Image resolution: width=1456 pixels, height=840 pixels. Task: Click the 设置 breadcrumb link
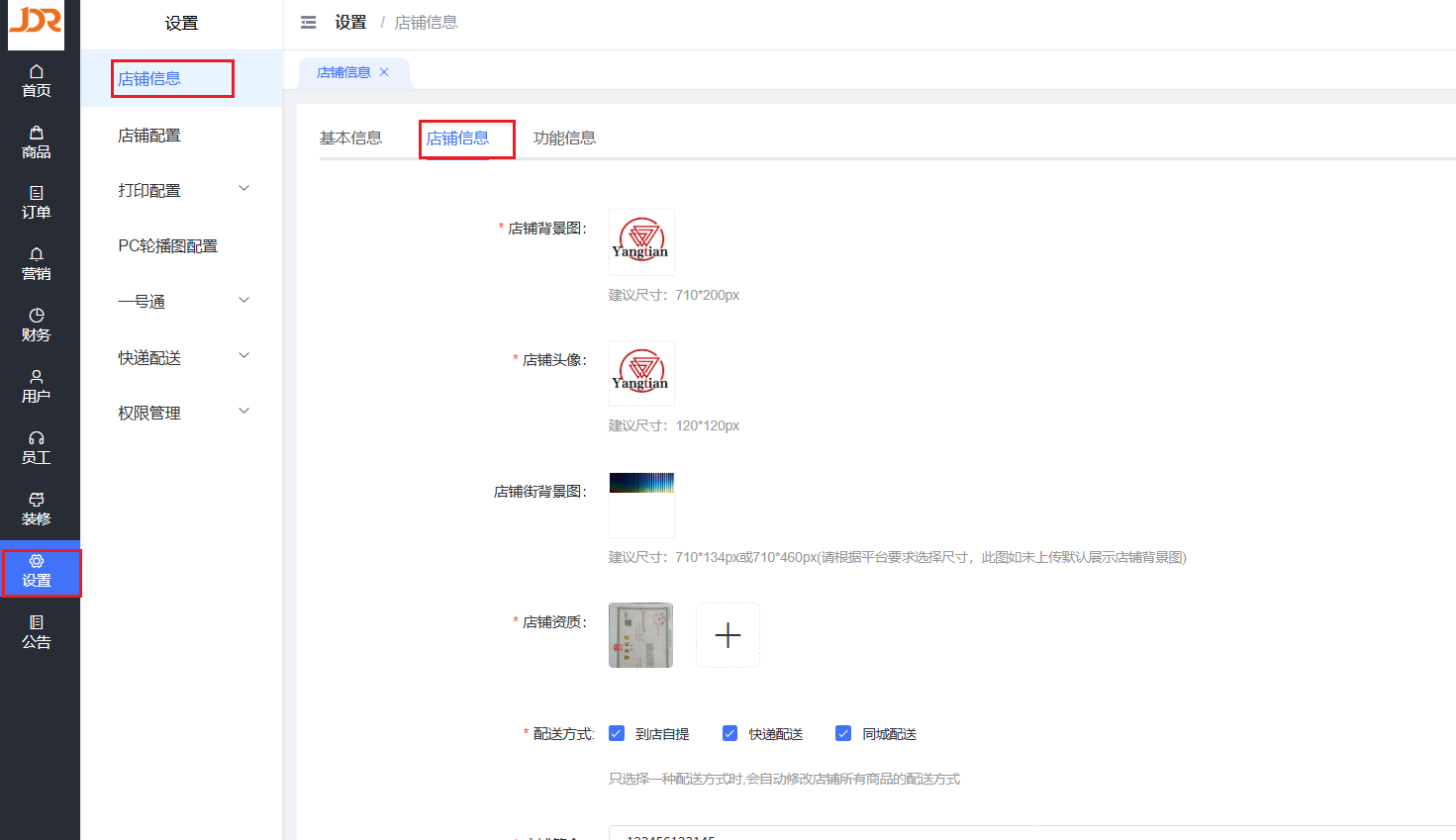click(350, 22)
